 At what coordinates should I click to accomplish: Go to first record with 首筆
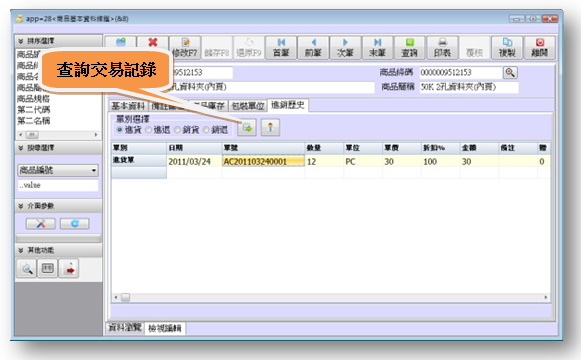[x=281, y=47]
